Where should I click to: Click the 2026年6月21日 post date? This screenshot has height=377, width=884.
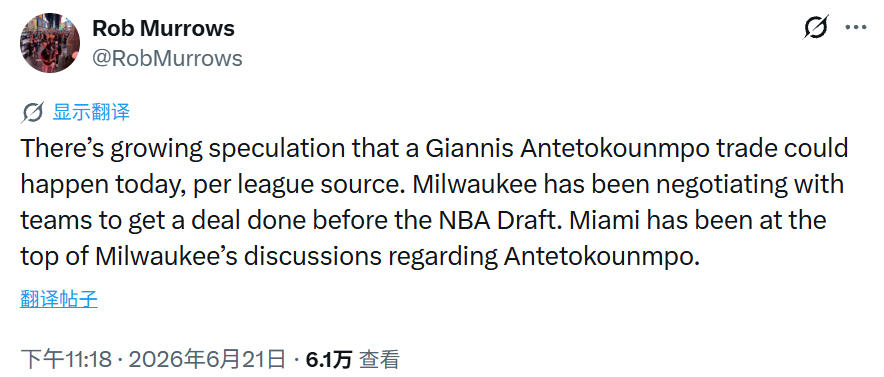pos(206,359)
